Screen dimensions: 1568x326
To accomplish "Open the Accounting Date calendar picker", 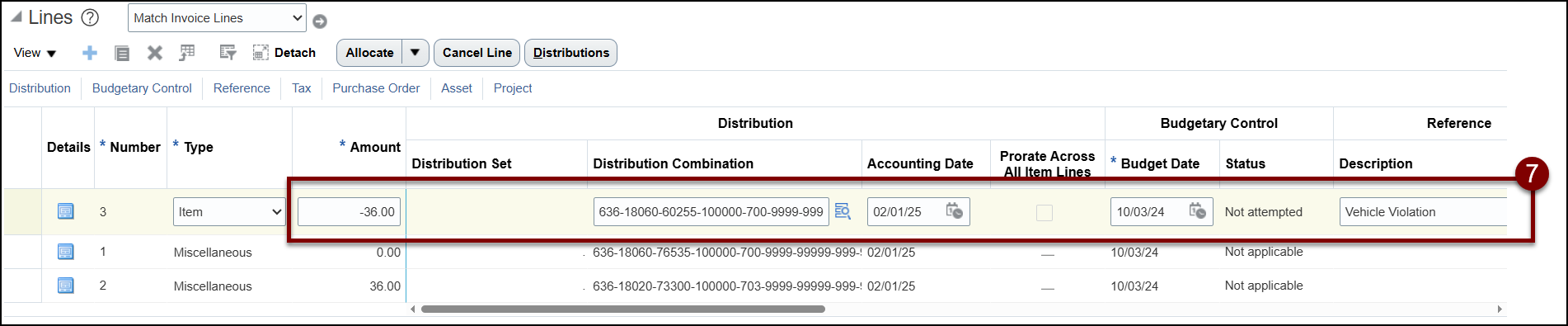I will pos(954,211).
